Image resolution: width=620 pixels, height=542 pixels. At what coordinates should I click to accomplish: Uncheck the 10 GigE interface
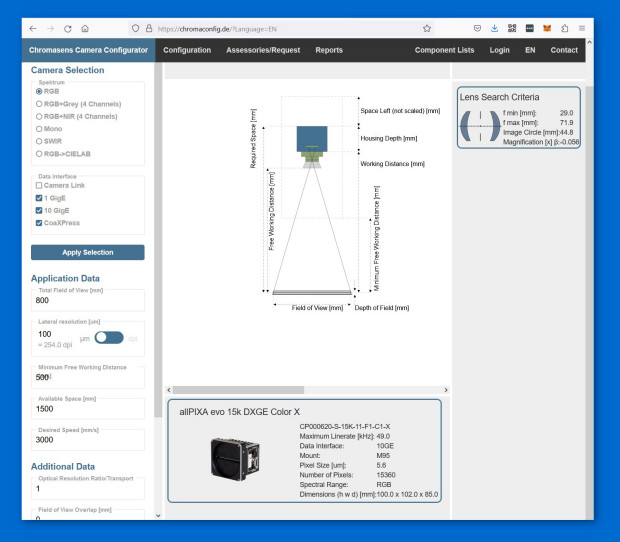39,211
